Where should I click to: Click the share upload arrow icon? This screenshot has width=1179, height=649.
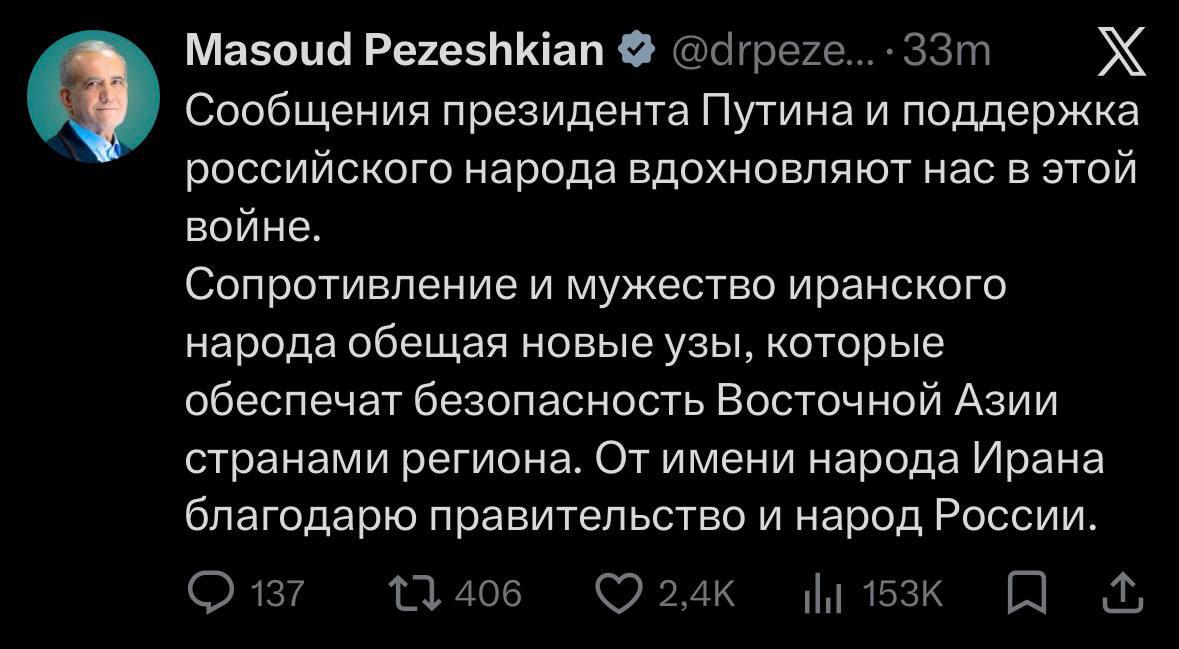pos(1120,593)
